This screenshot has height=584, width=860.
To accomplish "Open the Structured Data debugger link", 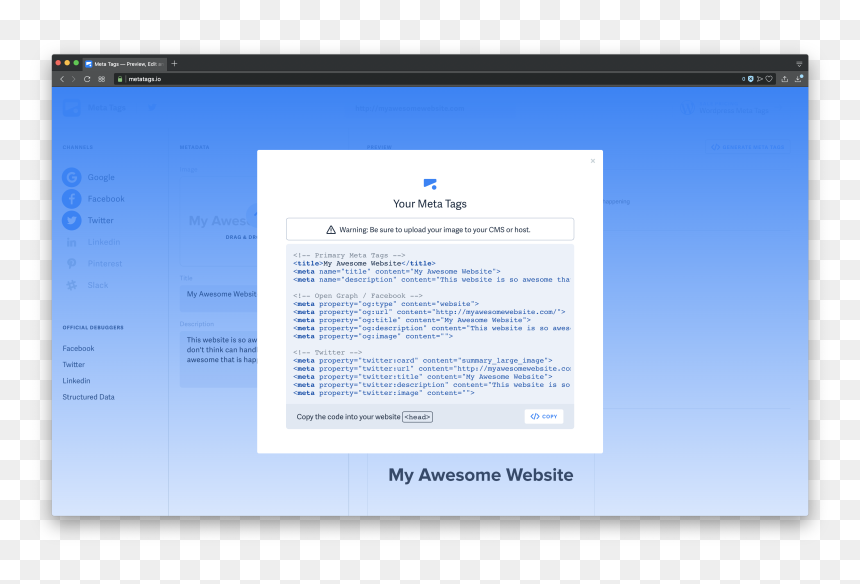I will (88, 397).
